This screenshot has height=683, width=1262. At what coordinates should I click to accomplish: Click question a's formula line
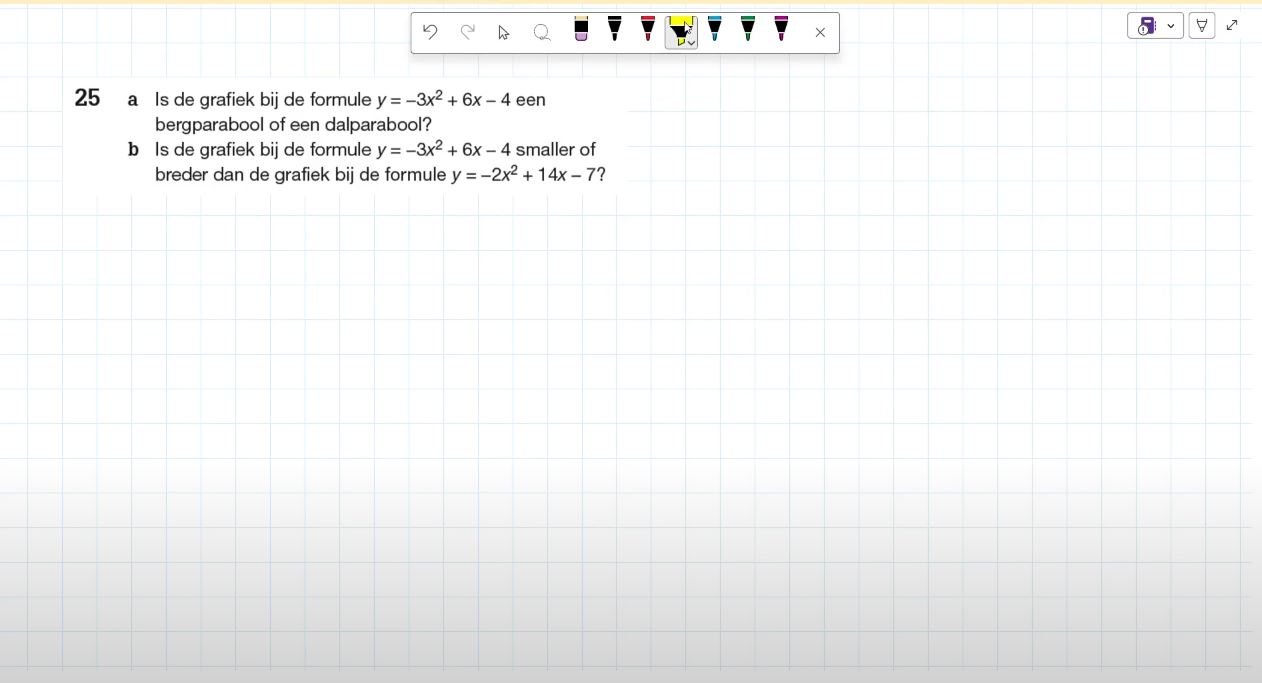coord(350,99)
